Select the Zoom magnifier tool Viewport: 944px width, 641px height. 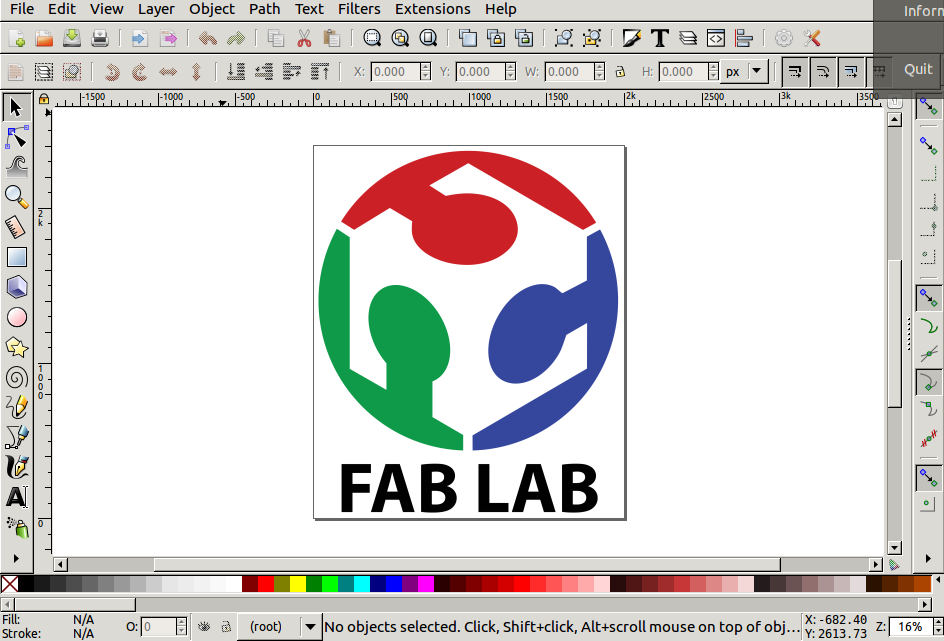point(16,197)
